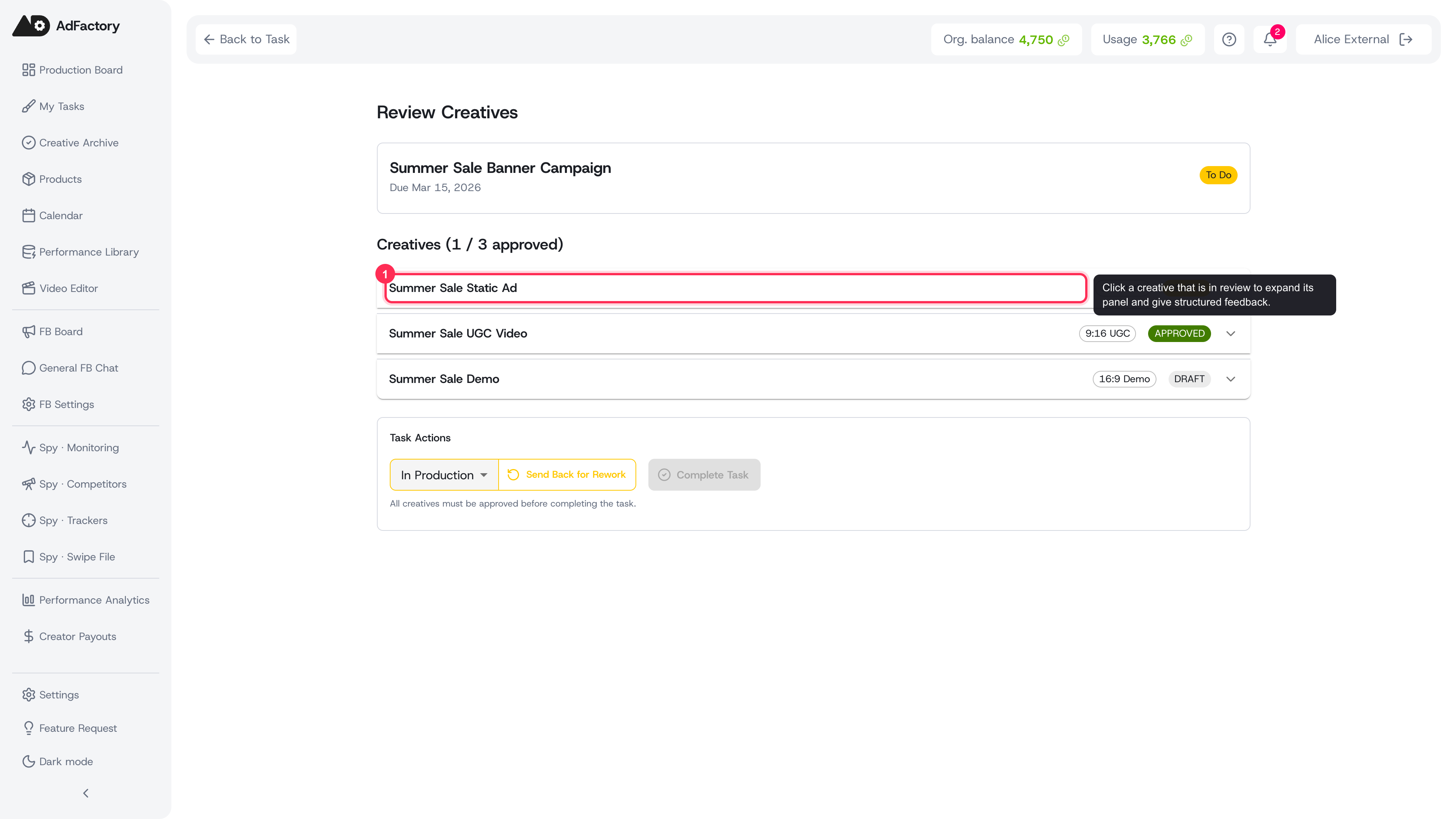Click the Spy Swipe File bookmark icon
This screenshot has height=819, width=1456.
[x=29, y=557]
